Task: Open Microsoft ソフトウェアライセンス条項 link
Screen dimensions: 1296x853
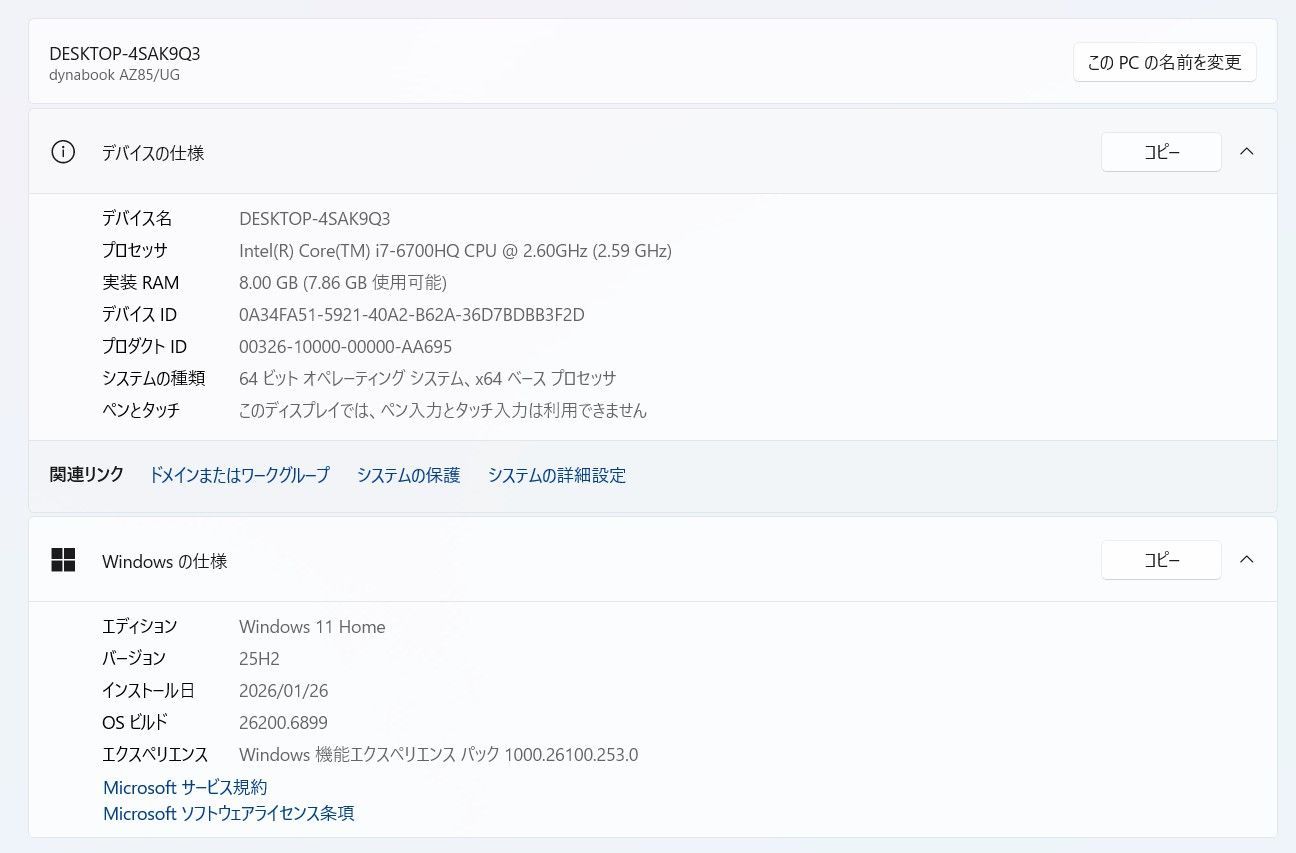Action: tap(228, 813)
